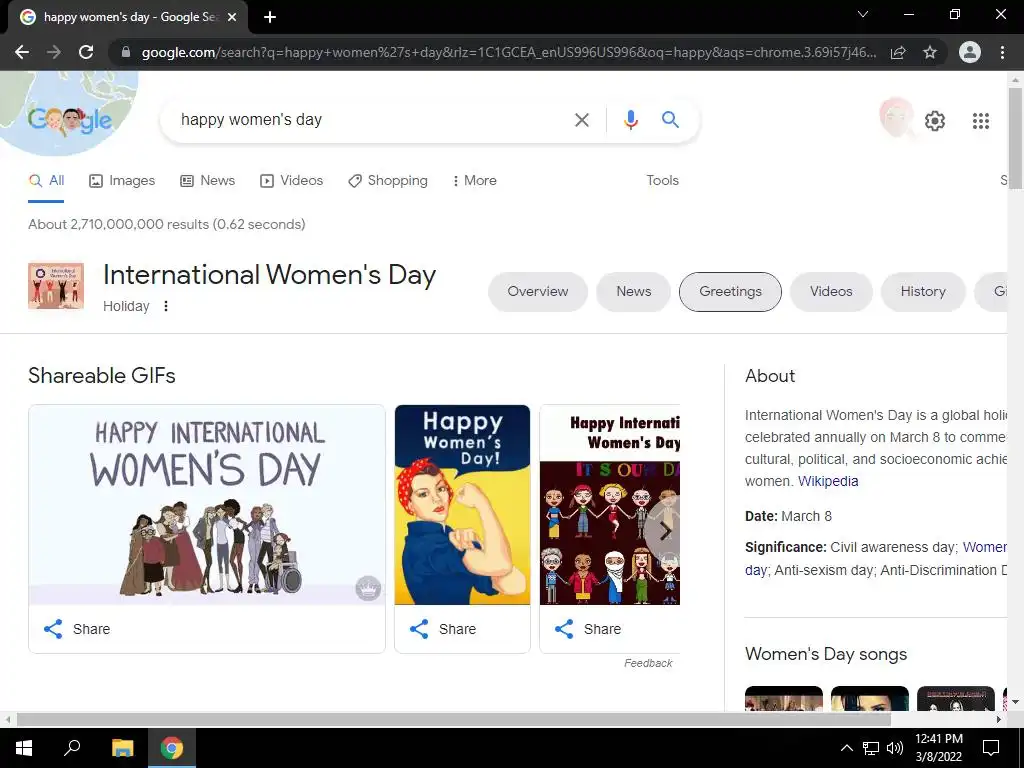The image size is (1024, 768).
Task: Click the second Women's Day songs thumbnail
Action: (870, 699)
